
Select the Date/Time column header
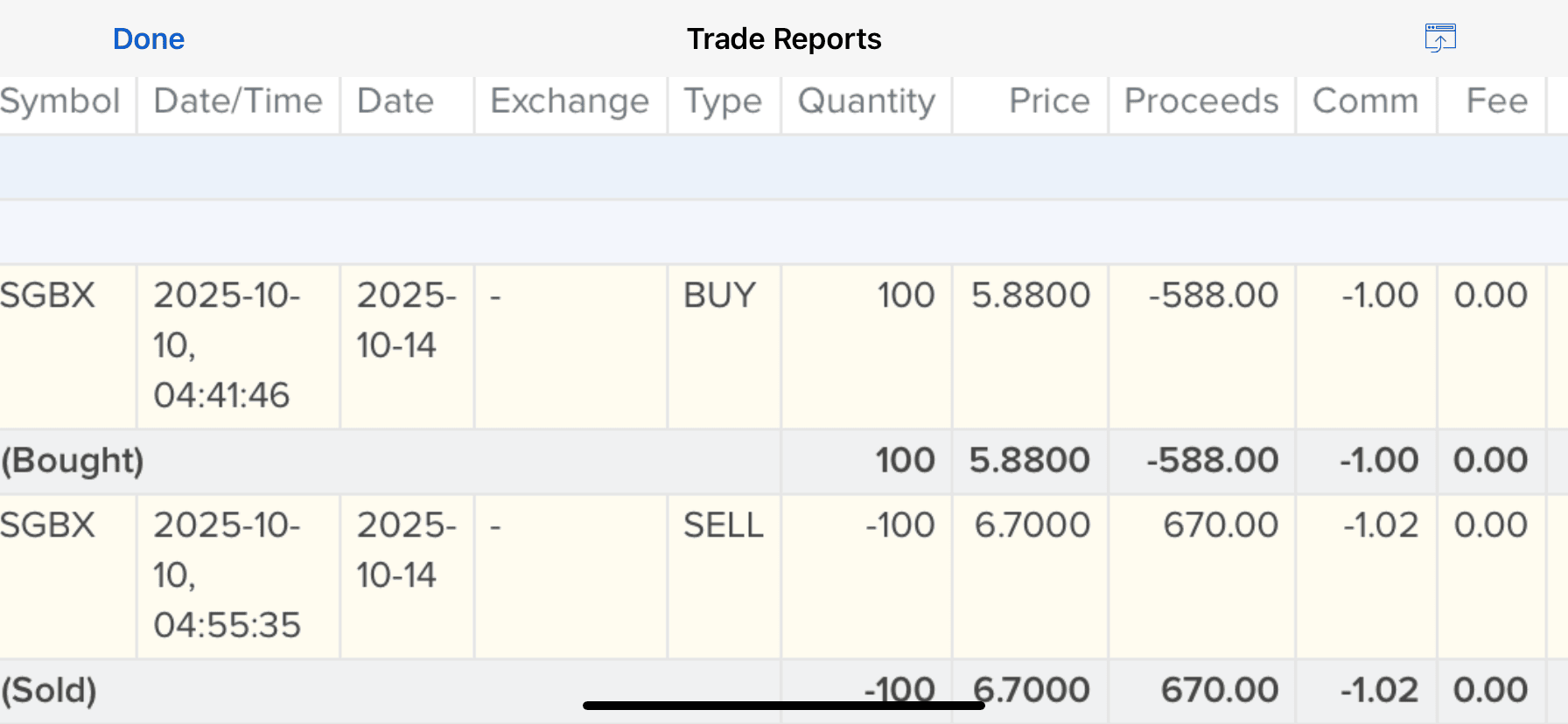[x=238, y=101]
